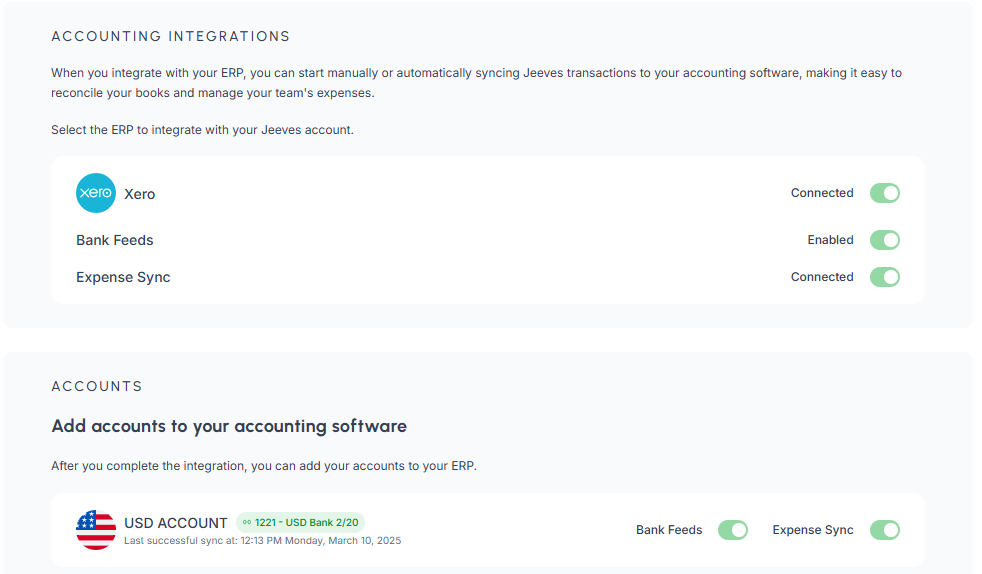This screenshot has height=574, width=982.
Task: Click the Connected status beside Xero
Action: [x=822, y=193]
